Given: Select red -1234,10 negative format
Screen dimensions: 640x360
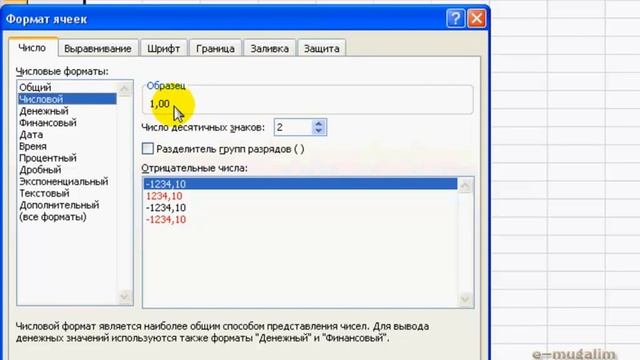Looking at the screenshot, I should pyautogui.click(x=300, y=220).
